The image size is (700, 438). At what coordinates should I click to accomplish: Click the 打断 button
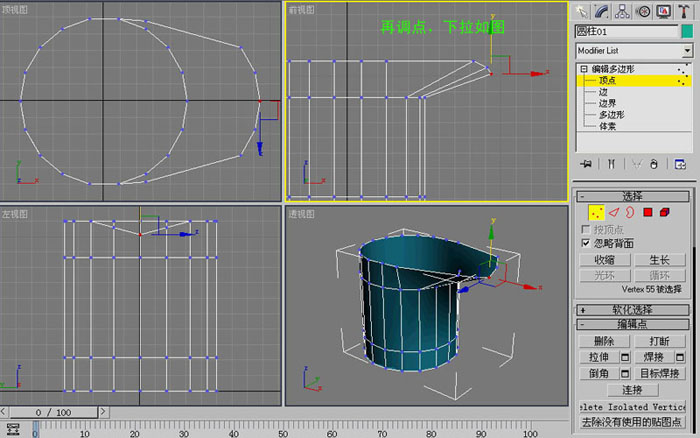[x=660, y=342]
